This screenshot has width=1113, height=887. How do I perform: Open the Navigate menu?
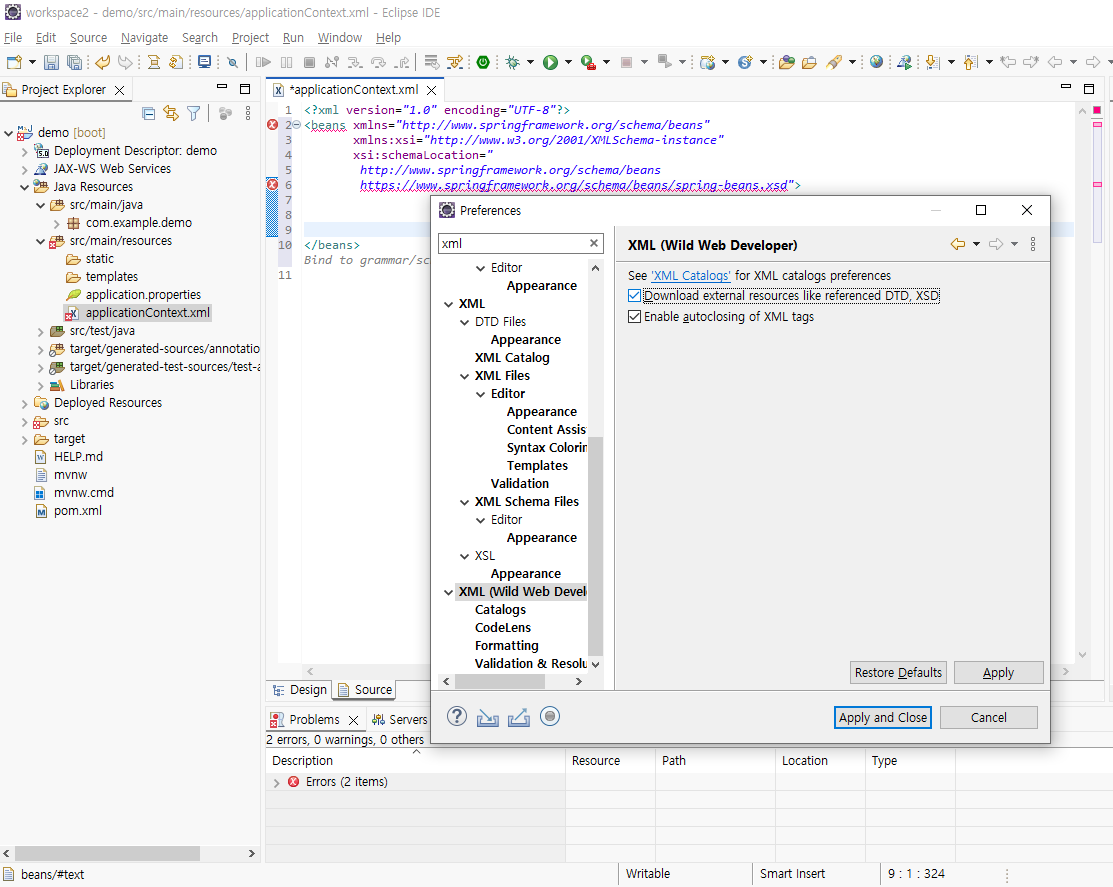(x=144, y=38)
